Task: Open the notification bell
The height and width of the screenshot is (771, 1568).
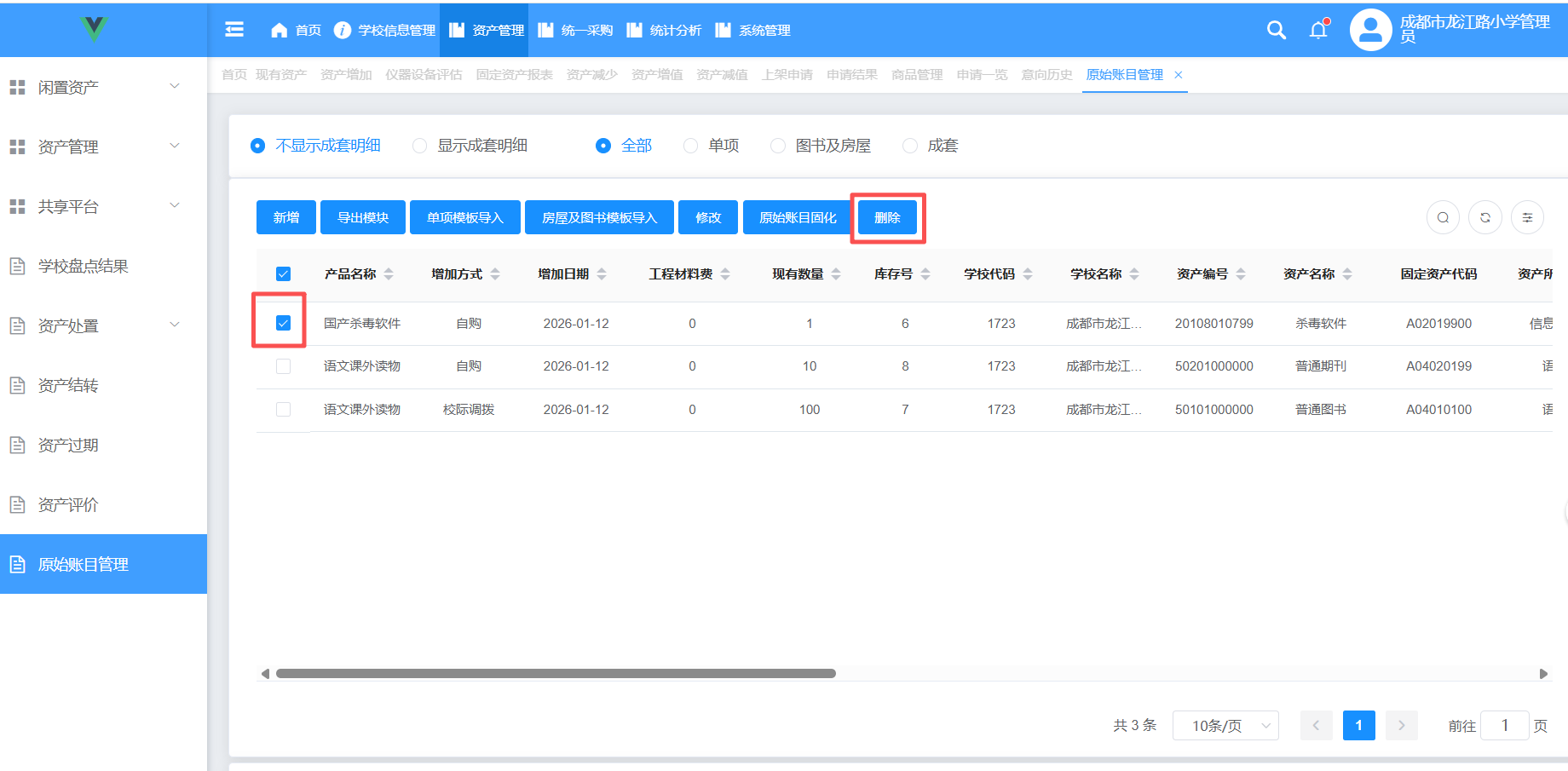Action: click(x=1318, y=30)
